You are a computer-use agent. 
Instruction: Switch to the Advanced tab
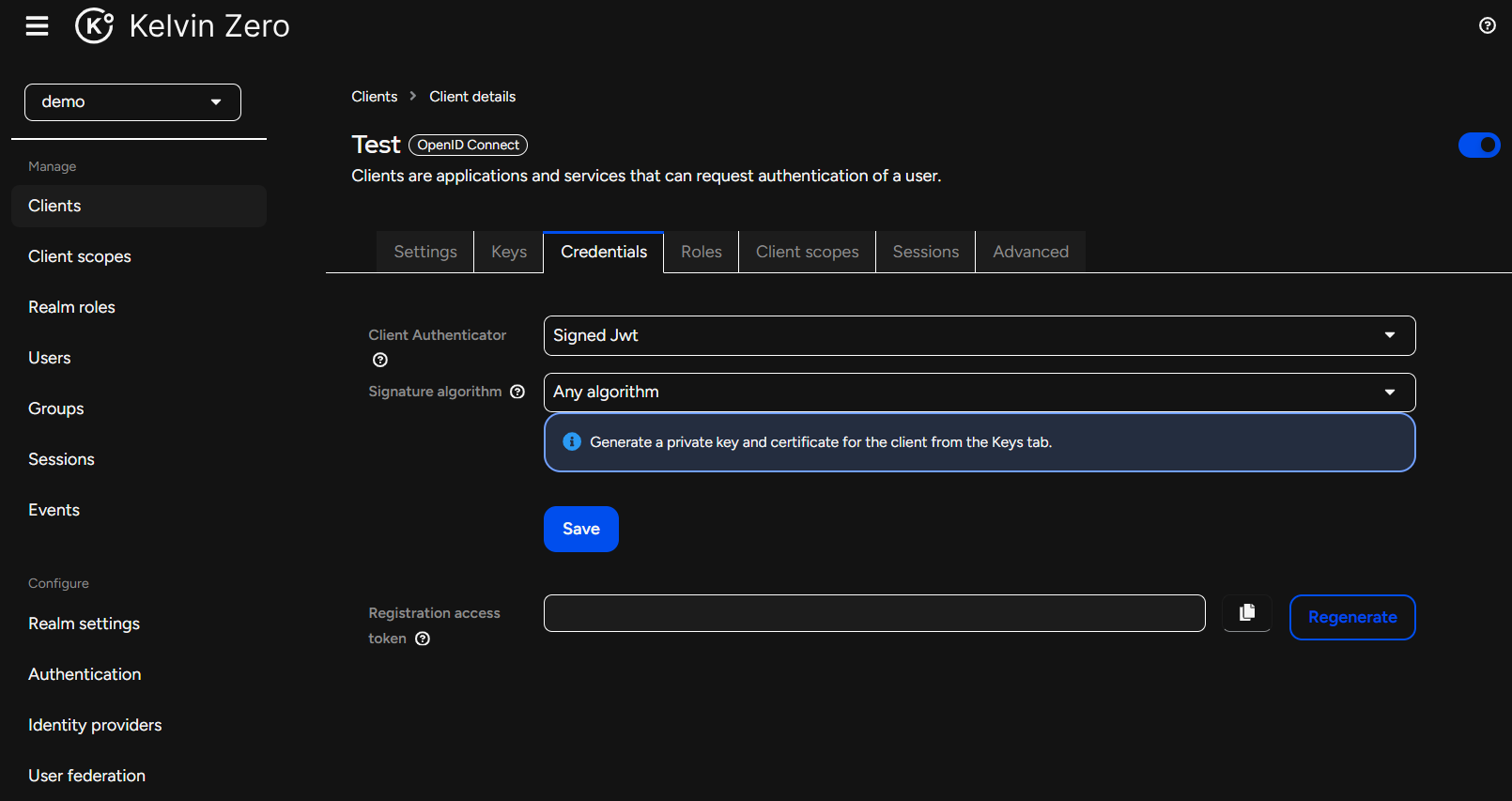1030,252
